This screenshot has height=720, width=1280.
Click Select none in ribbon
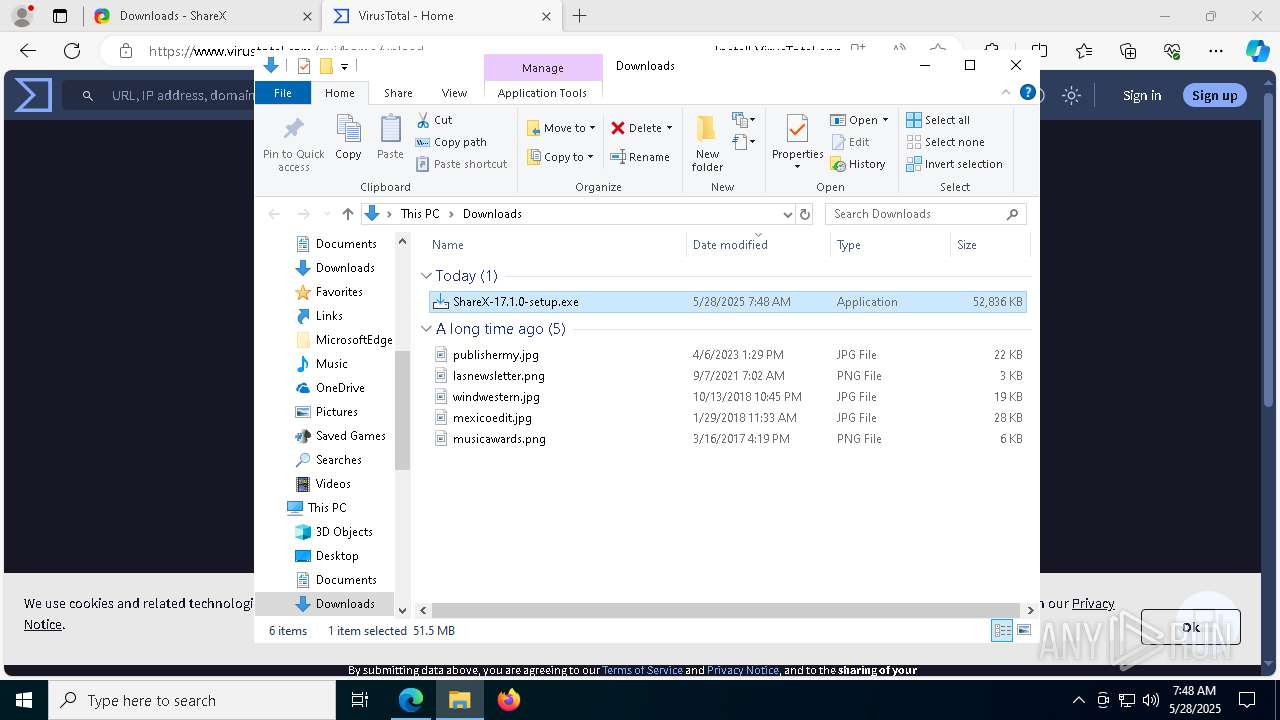[945, 142]
